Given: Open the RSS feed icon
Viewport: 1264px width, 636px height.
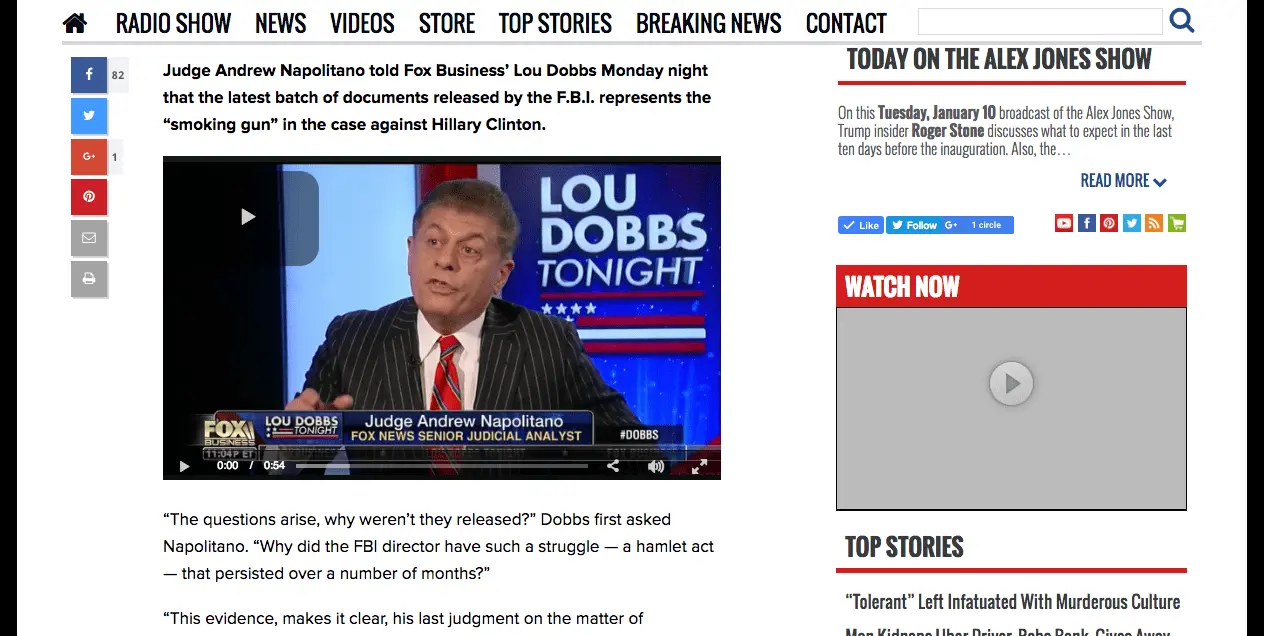Looking at the screenshot, I should (x=1154, y=223).
